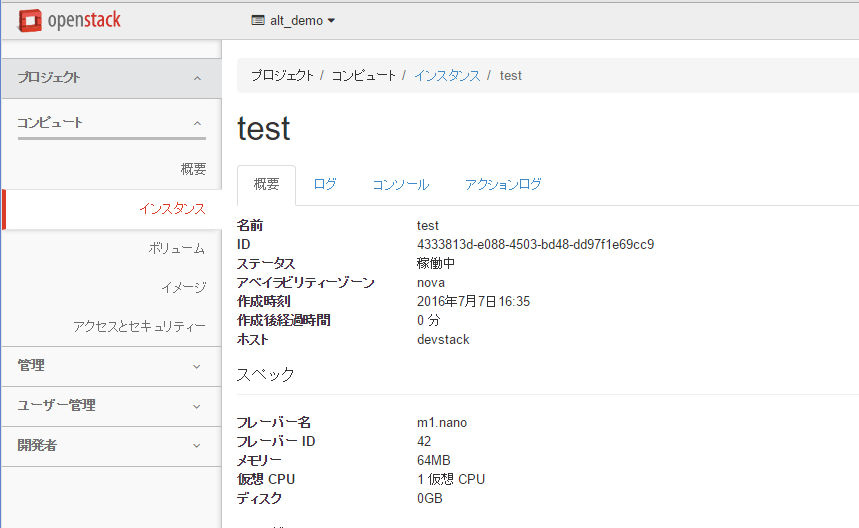859x528 pixels.
Task: Click the インスタンス breadcrumb link
Action: click(447, 76)
